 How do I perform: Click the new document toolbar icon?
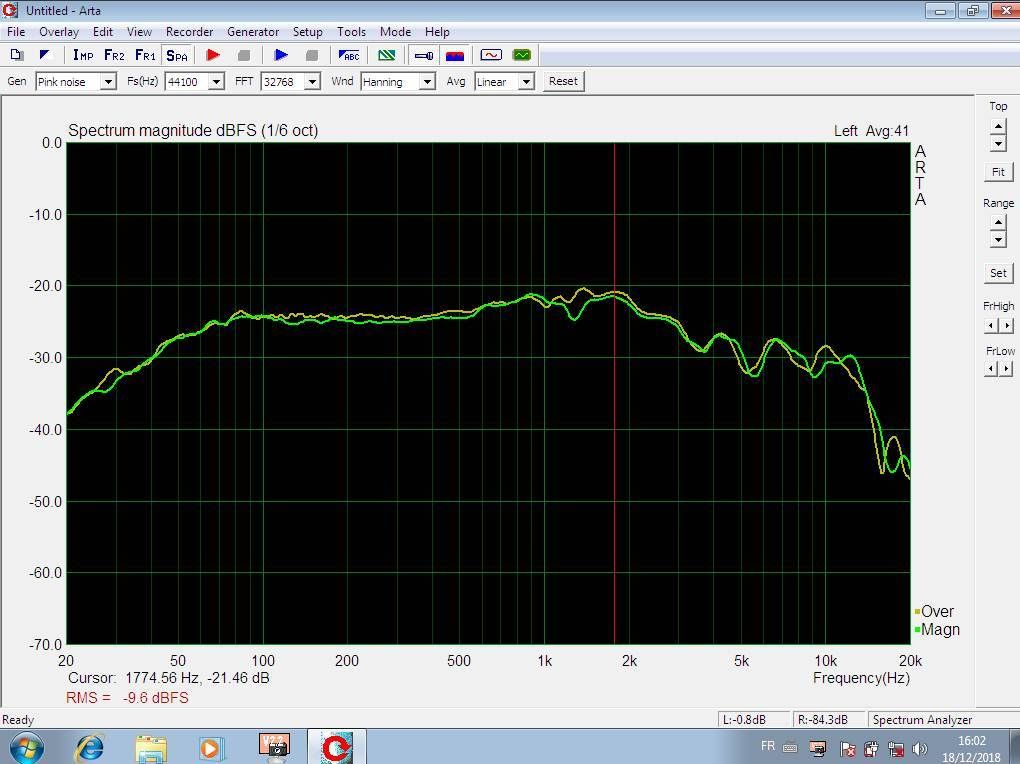[17, 55]
